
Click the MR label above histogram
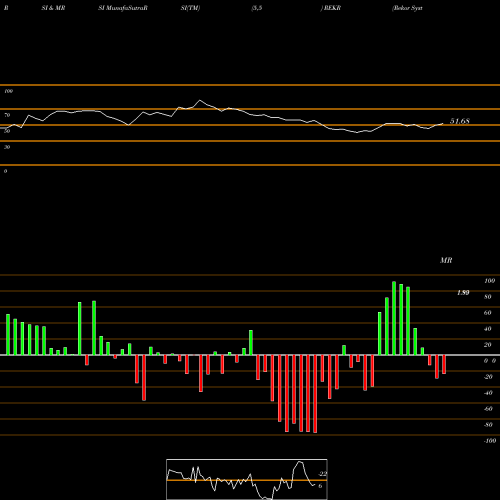tap(446, 260)
